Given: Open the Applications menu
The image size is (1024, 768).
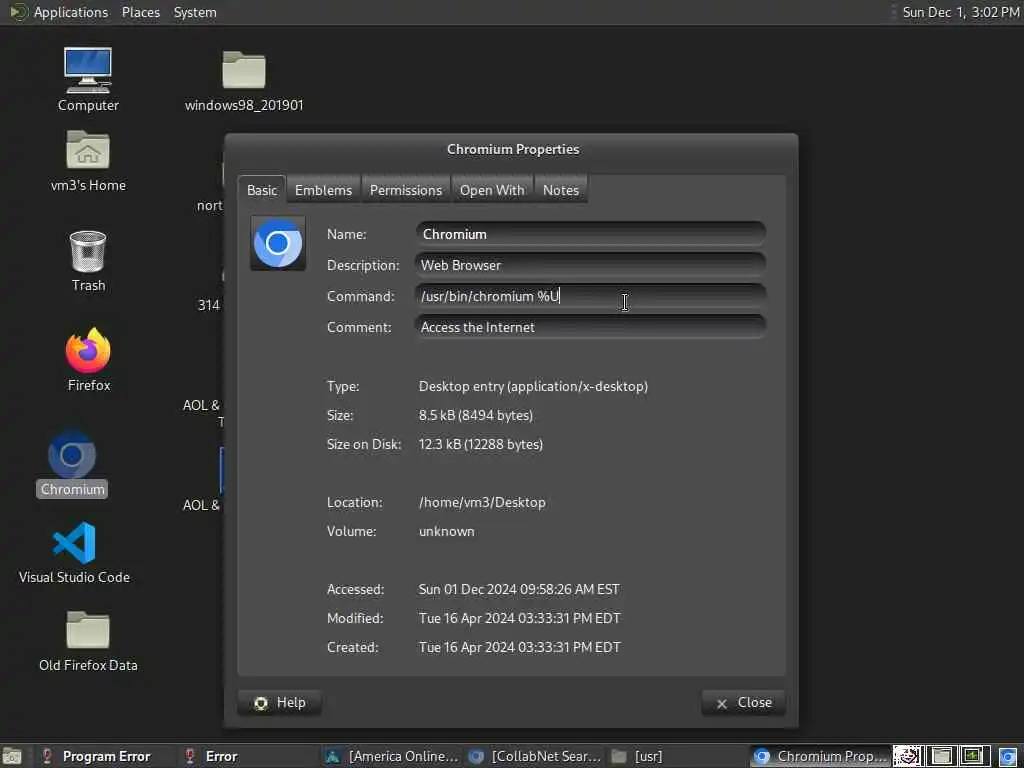Looking at the screenshot, I should tap(71, 12).
